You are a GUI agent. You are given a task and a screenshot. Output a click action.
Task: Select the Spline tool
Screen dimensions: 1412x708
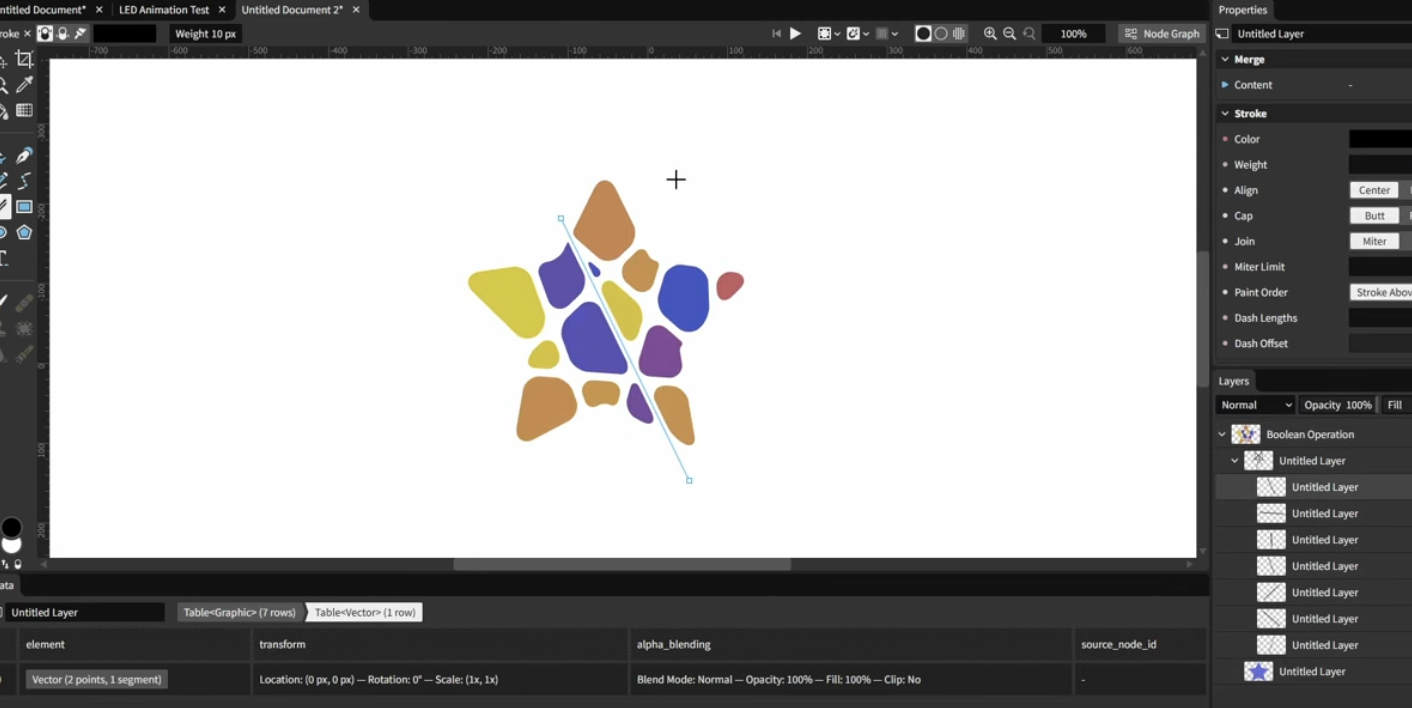24,181
